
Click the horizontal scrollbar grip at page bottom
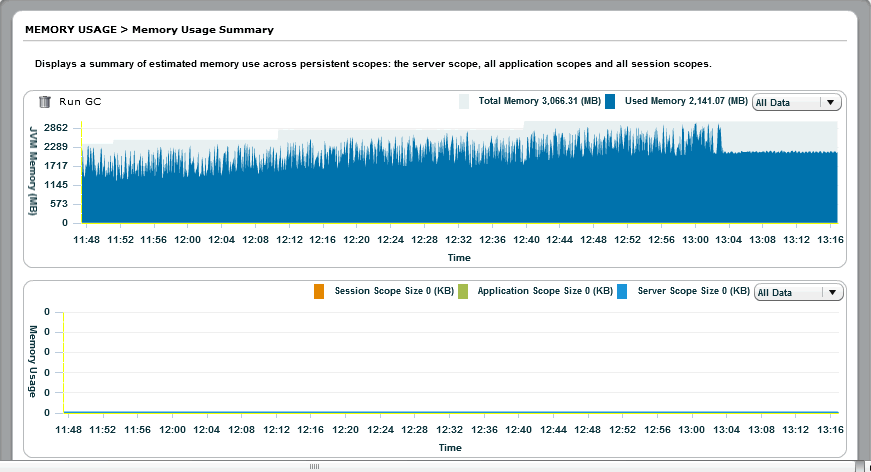pos(314,466)
